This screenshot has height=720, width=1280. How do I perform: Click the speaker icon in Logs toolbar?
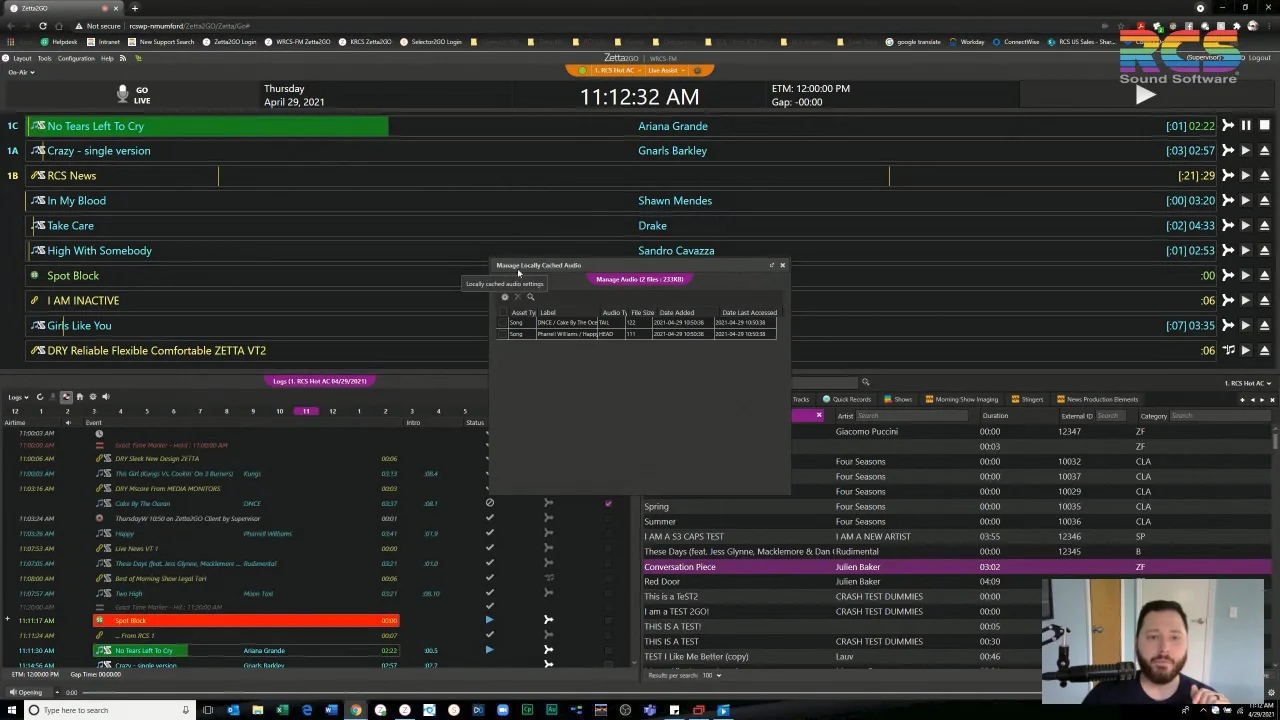pyautogui.click(x=106, y=397)
